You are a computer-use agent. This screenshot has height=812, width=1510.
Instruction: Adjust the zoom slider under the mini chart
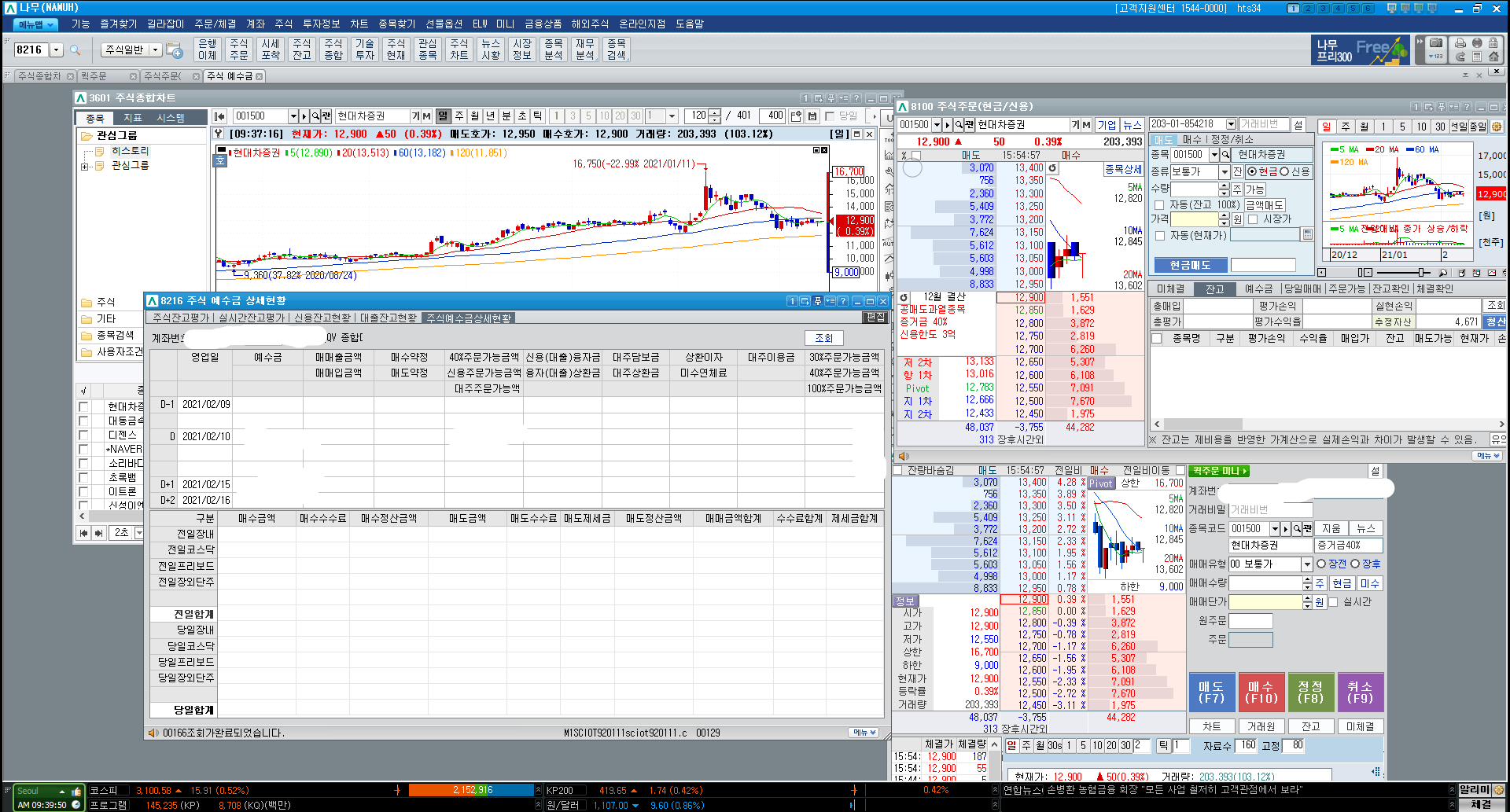point(1422,273)
